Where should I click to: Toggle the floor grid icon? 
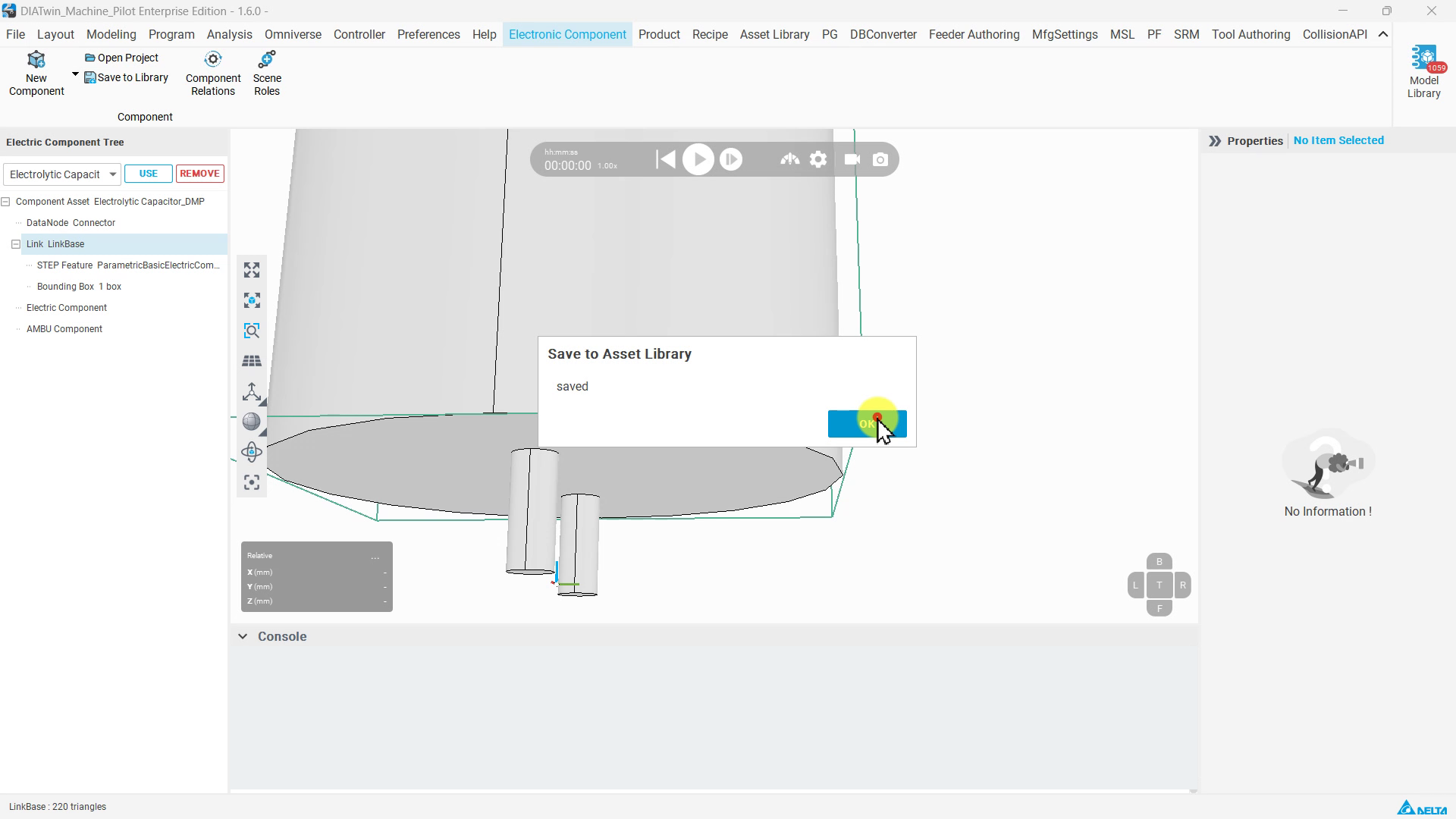click(252, 362)
